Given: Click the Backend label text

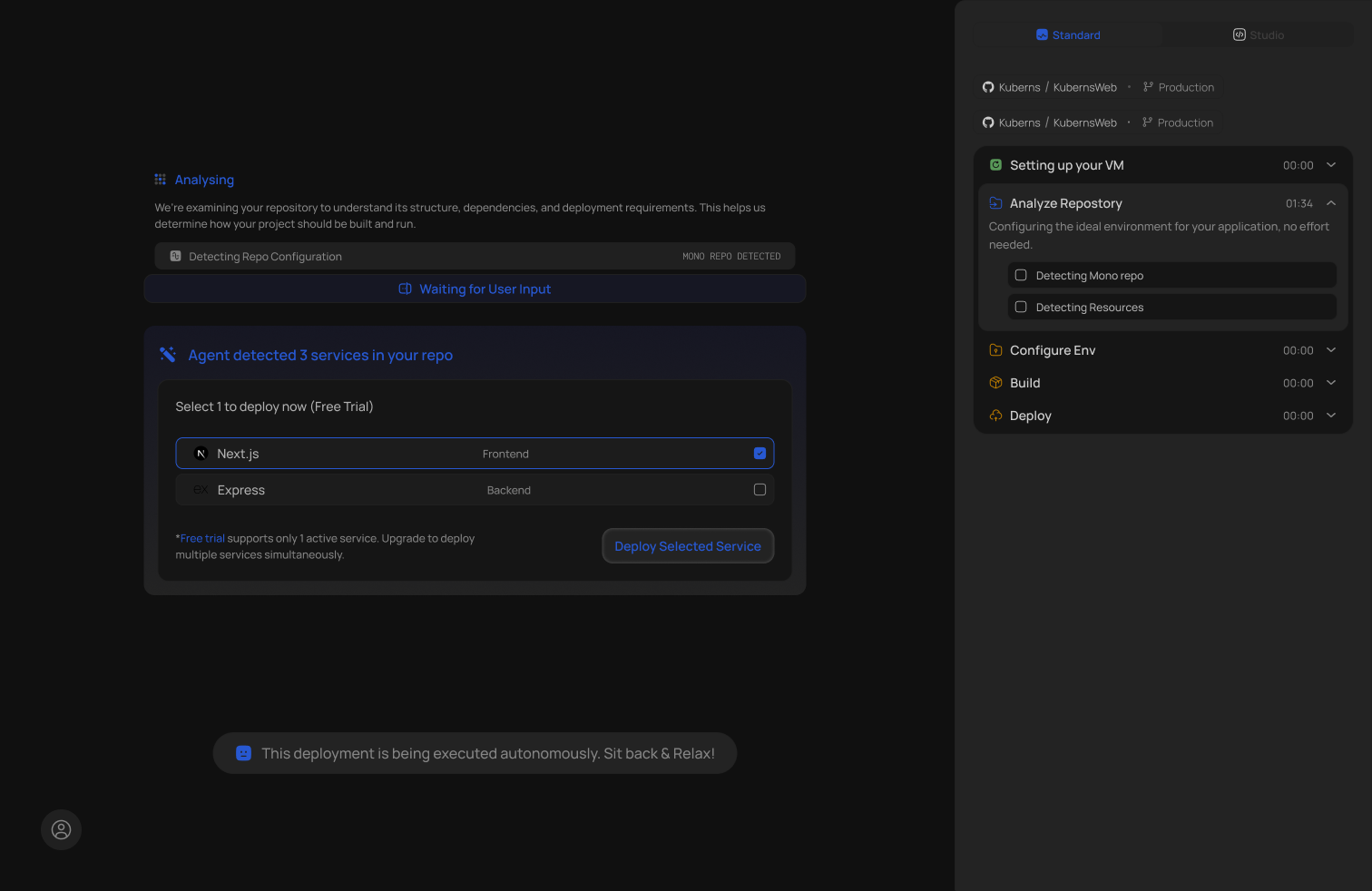Looking at the screenshot, I should pos(509,490).
